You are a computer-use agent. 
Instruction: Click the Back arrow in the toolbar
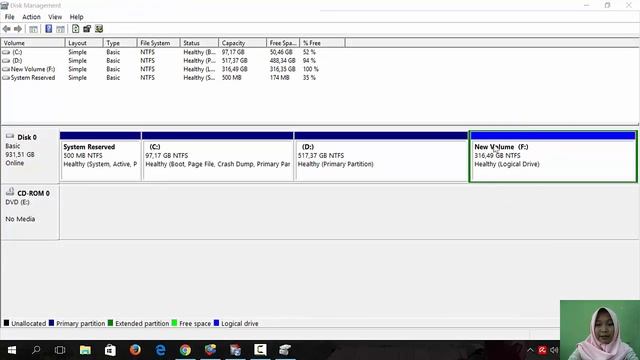coord(7,29)
